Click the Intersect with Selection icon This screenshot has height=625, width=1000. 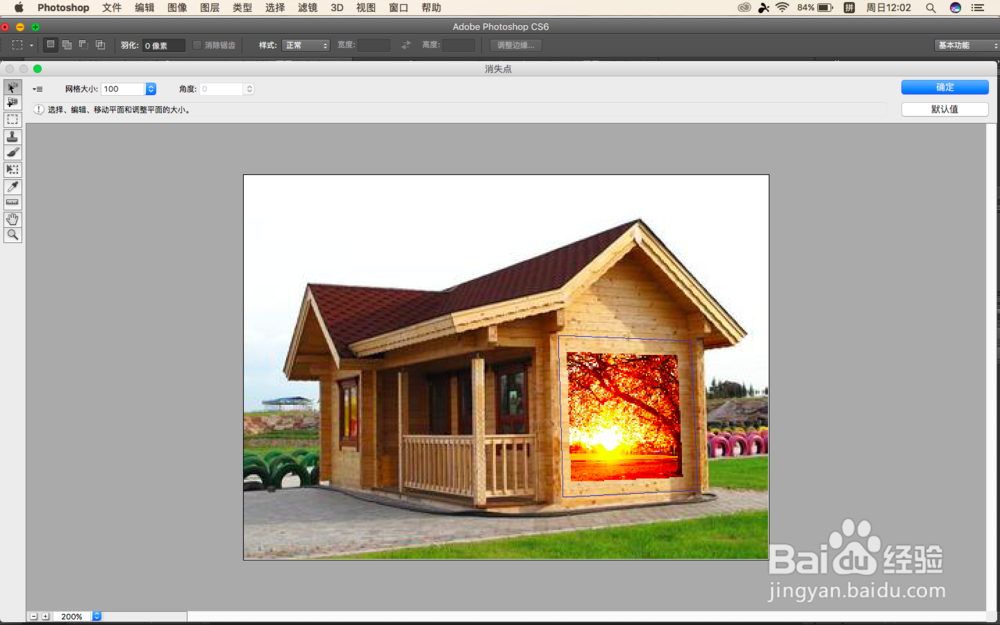point(100,45)
